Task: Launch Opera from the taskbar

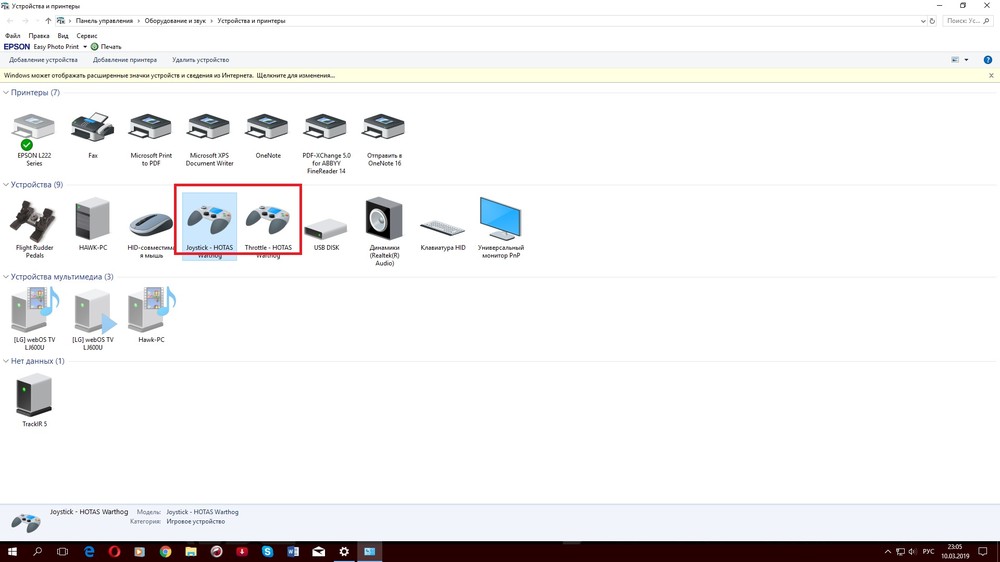Action: [114, 551]
